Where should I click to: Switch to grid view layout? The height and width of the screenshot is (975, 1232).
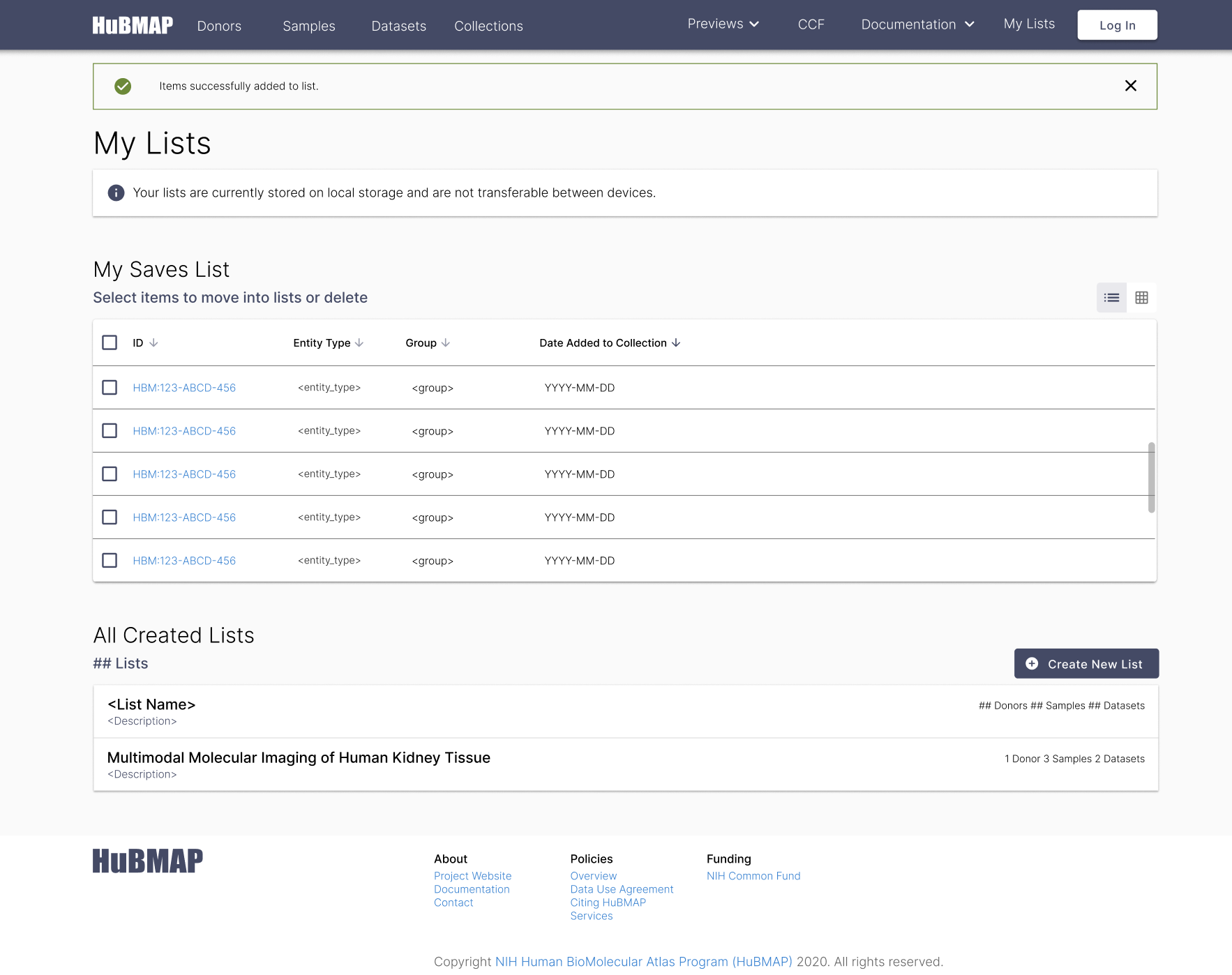pyautogui.click(x=1142, y=297)
